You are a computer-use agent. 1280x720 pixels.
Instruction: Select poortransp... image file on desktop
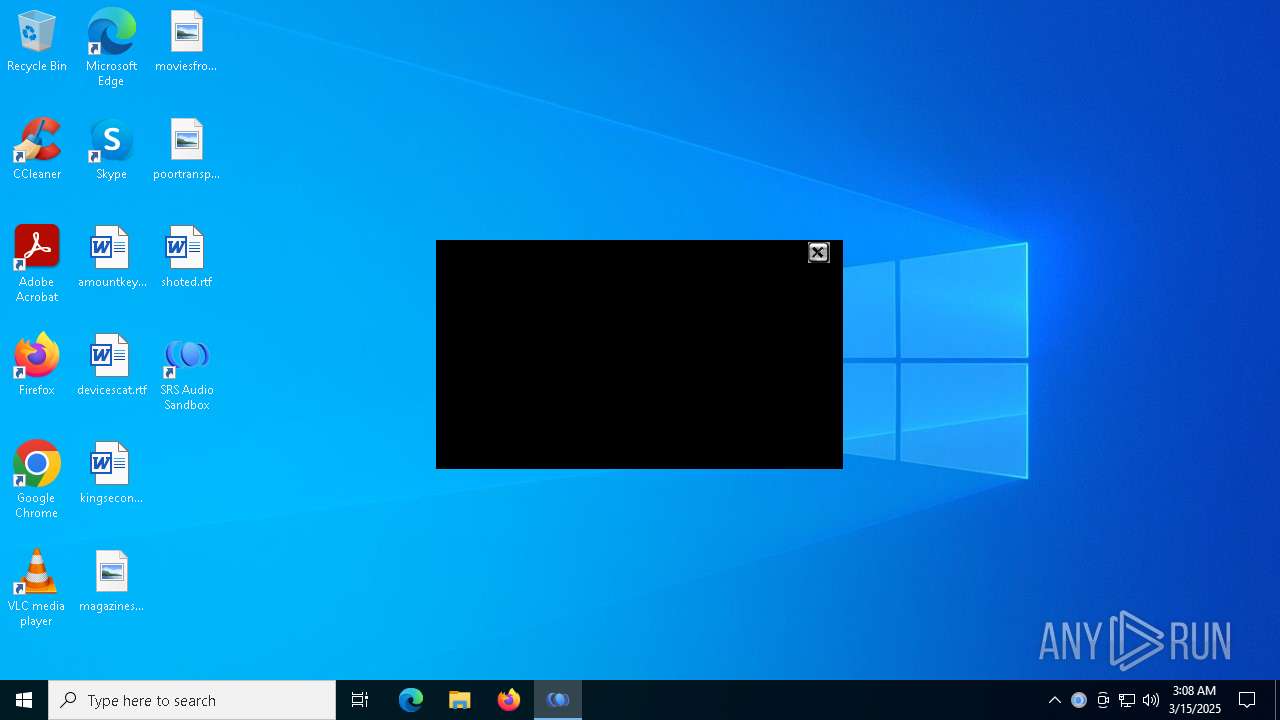(x=186, y=150)
